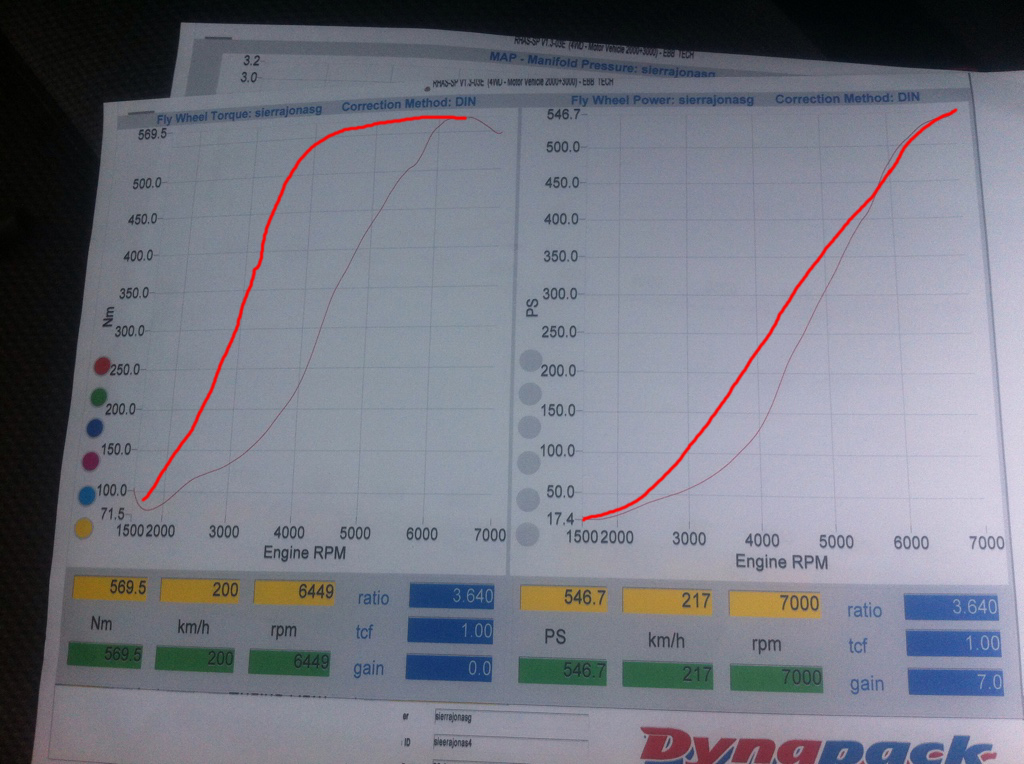Image resolution: width=1024 pixels, height=764 pixels.
Task: Click 'Correction Method: DIN' above the power chart
Action: pos(847,98)
